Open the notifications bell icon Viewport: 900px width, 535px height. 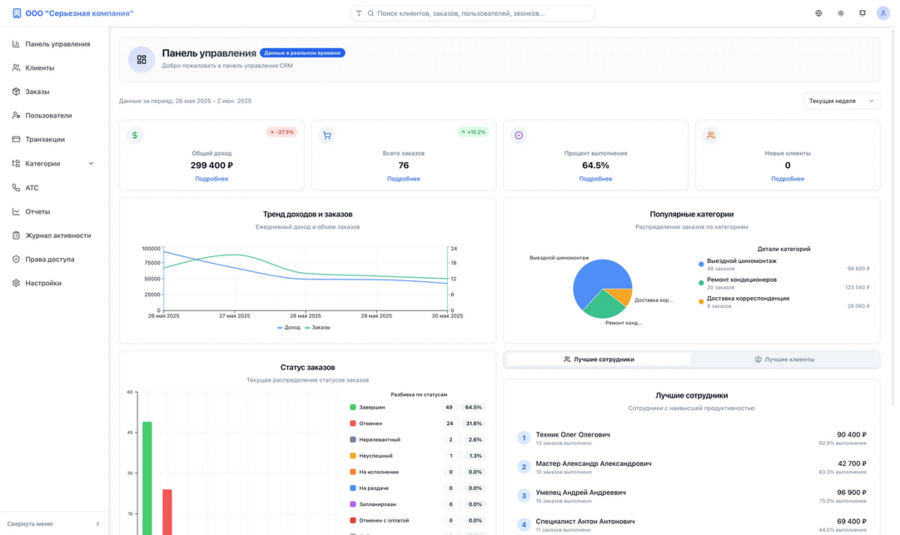[862, 14]
